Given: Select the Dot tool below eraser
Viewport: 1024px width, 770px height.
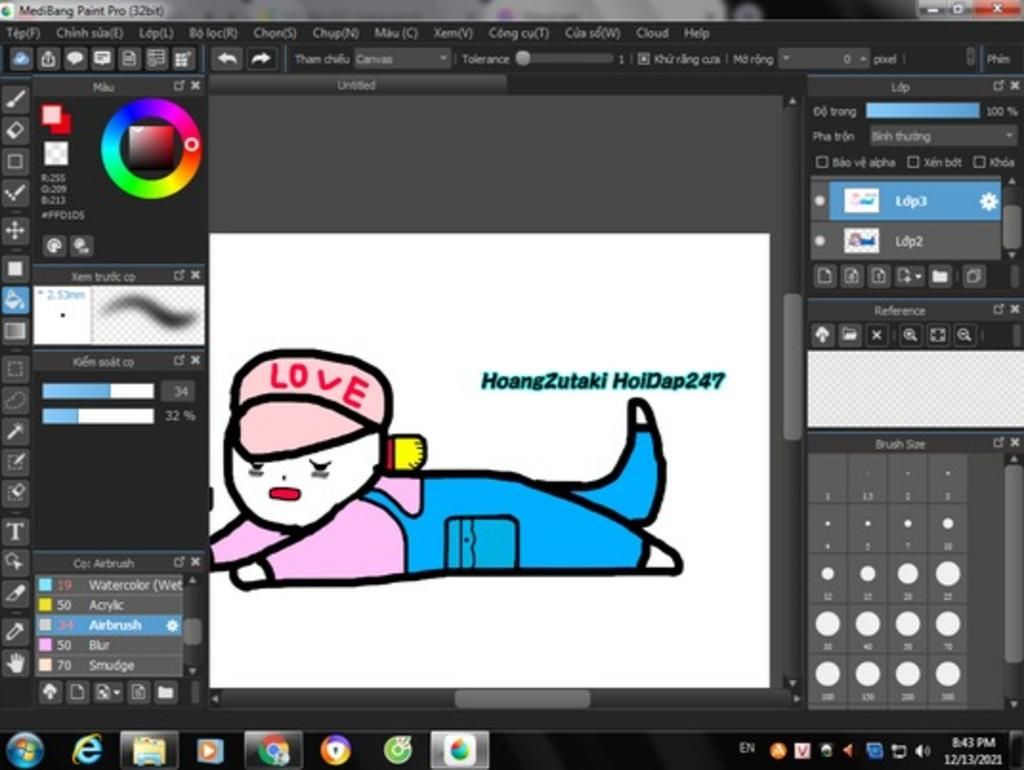Looking at the screenshot, I should [16, 161].
